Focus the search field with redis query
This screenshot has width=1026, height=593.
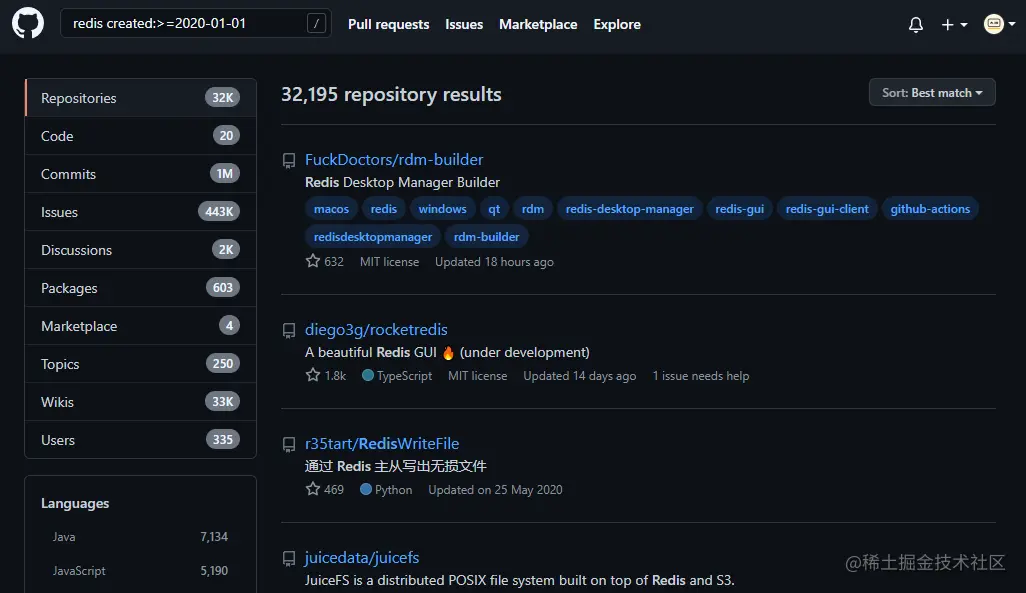196,24
